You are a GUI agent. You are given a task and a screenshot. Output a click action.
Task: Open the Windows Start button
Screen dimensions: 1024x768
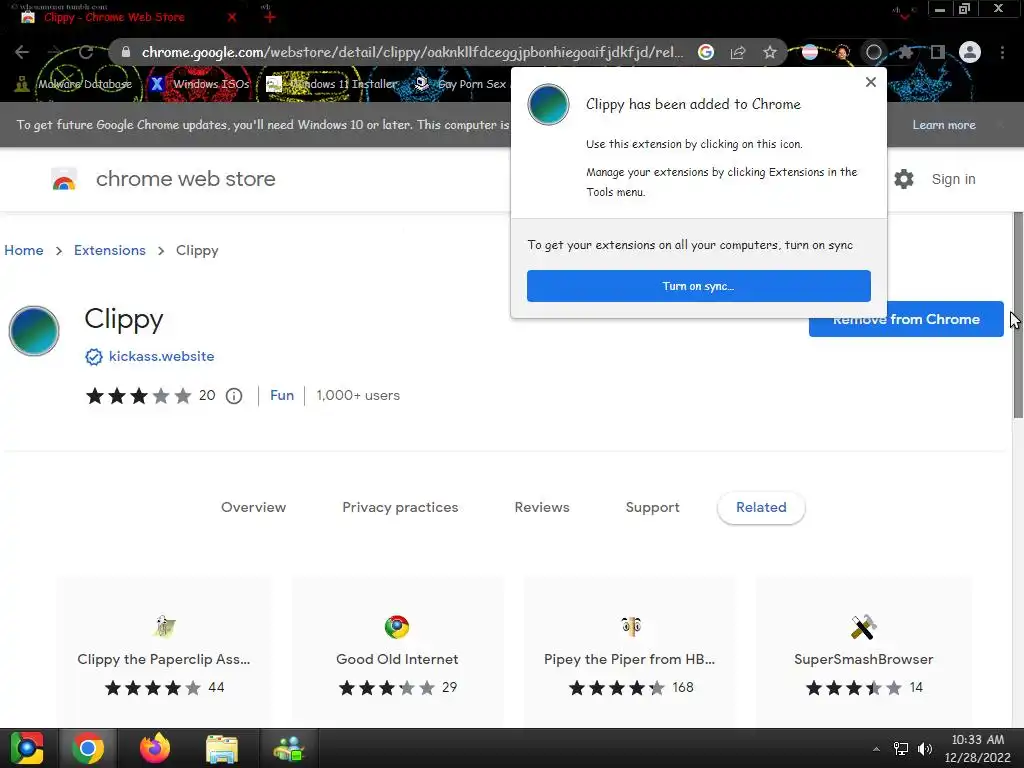(26, 748)
